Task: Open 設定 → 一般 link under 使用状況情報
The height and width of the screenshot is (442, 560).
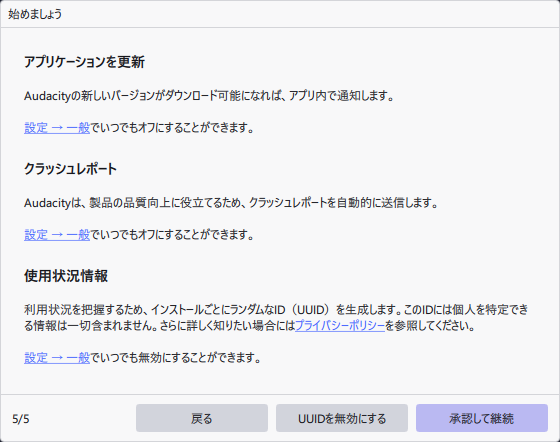Action: click(57, 357)
